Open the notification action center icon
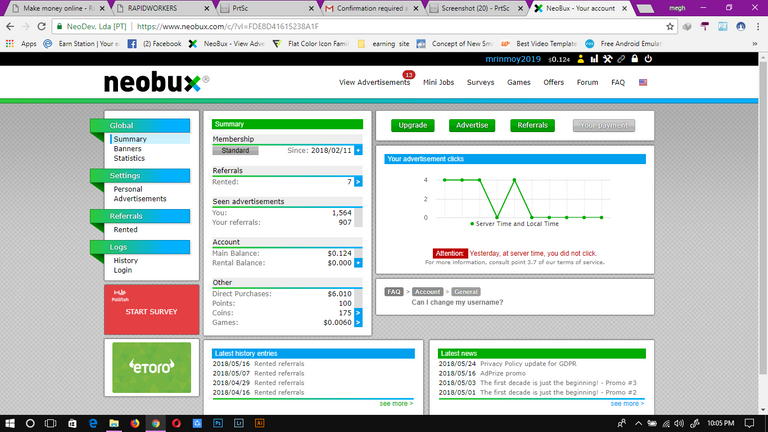The width and height of the screenshot is (768, 432). (749, 423)
